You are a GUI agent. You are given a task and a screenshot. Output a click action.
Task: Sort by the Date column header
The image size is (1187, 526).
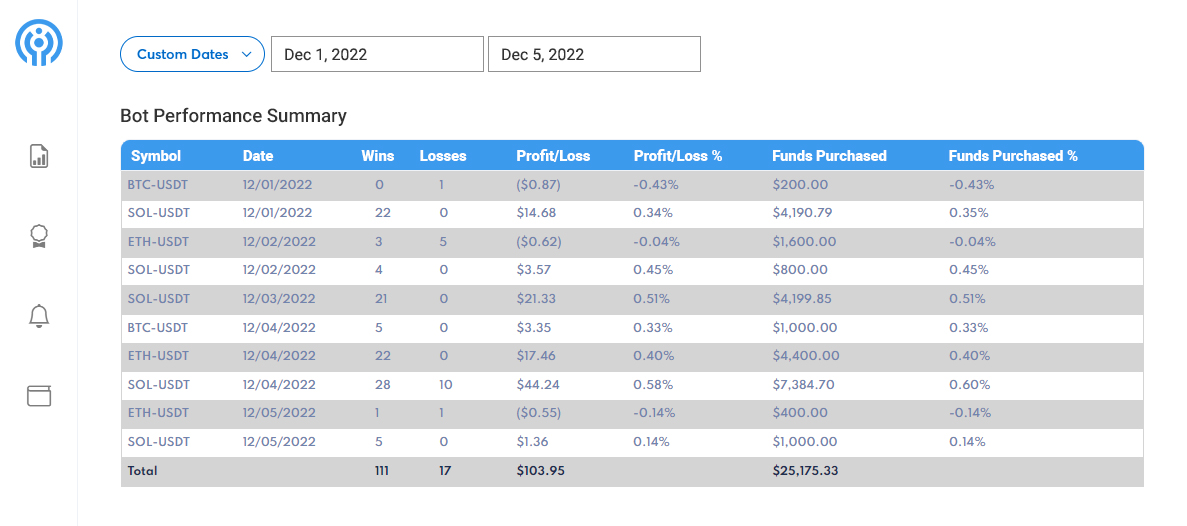(258, 156)
